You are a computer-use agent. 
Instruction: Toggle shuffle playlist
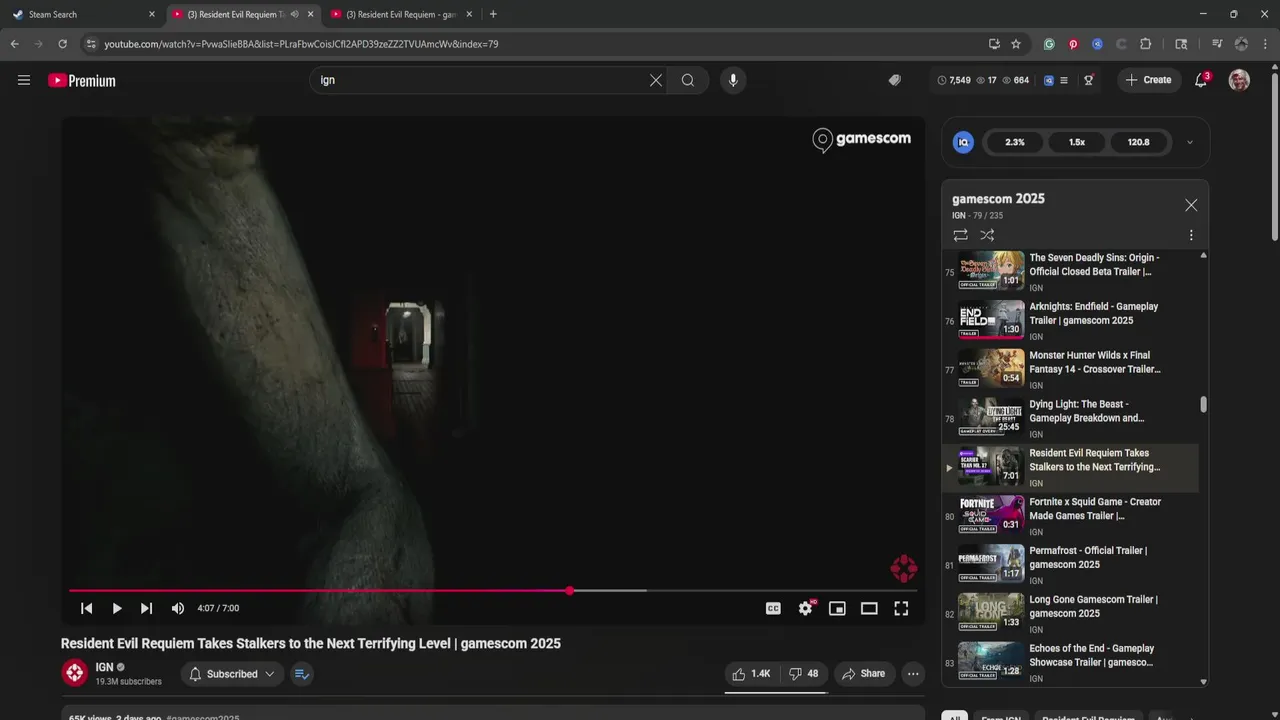pyautogui.click(x=987, y=235)
